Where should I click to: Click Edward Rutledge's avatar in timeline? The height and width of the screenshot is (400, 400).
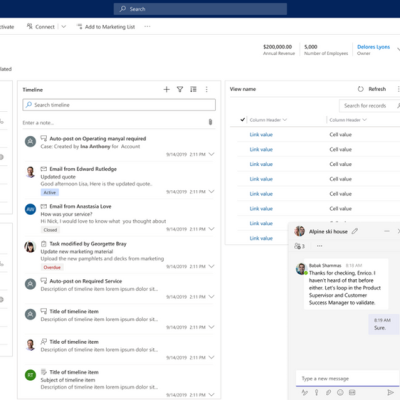pyautogui.click(x=30, y=172)
